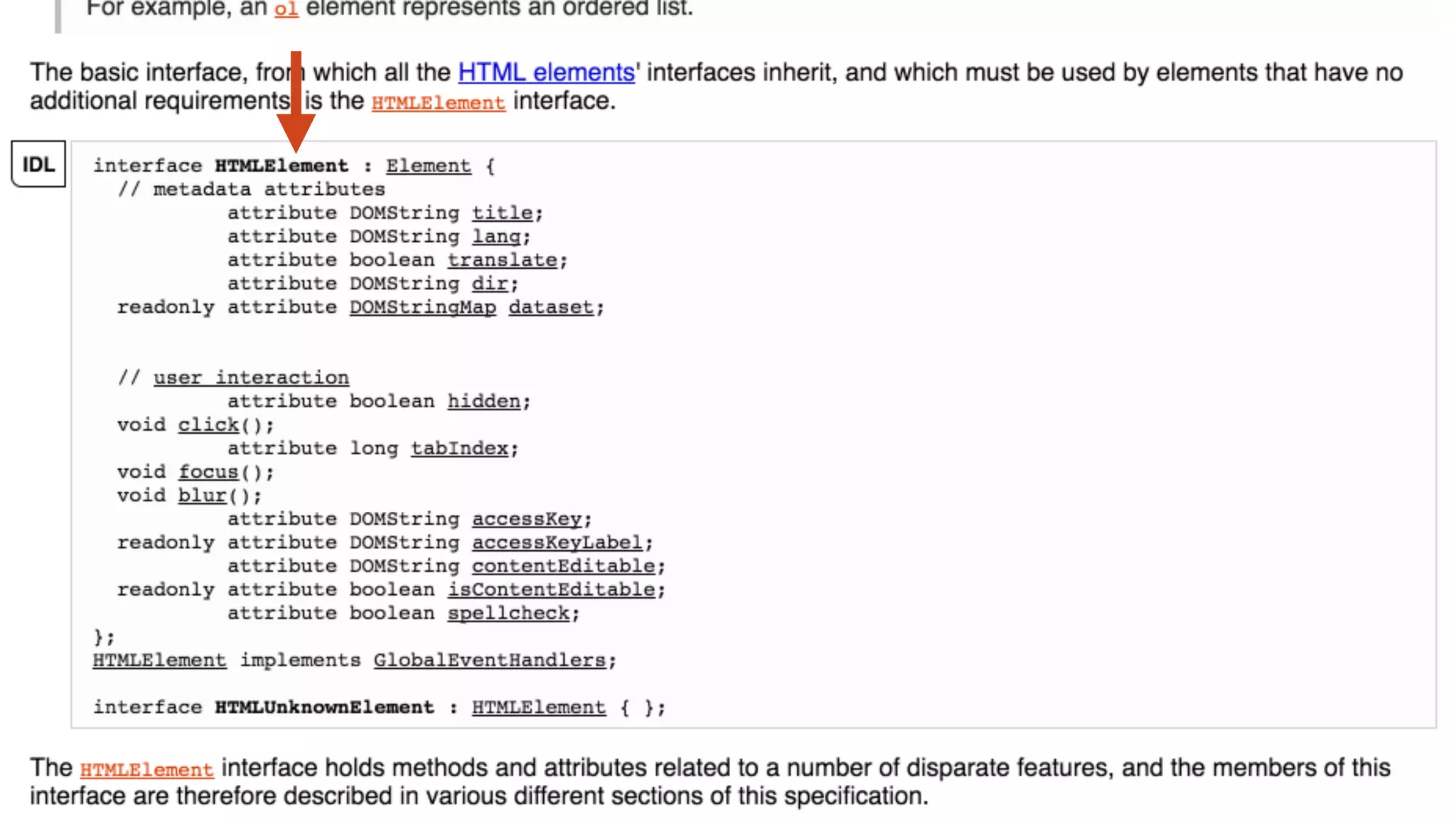Viewport: 1456px width, 819px height.
Task: Click the ol element link
Action: click(286, 9)
